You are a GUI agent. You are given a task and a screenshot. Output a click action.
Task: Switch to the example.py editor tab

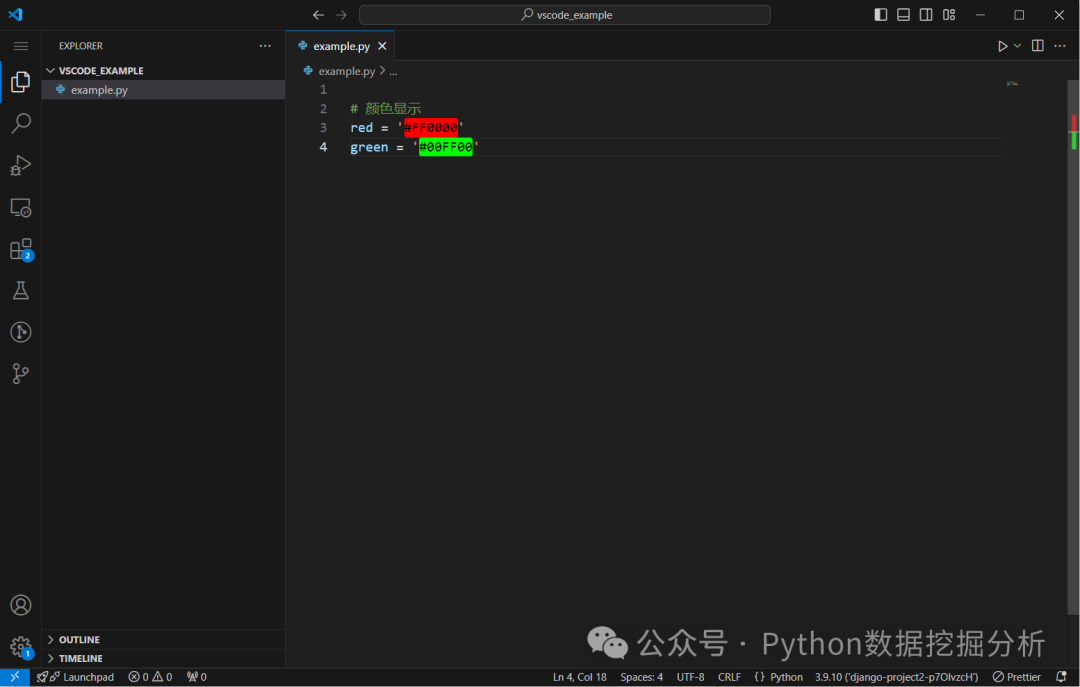pos(340,46)
